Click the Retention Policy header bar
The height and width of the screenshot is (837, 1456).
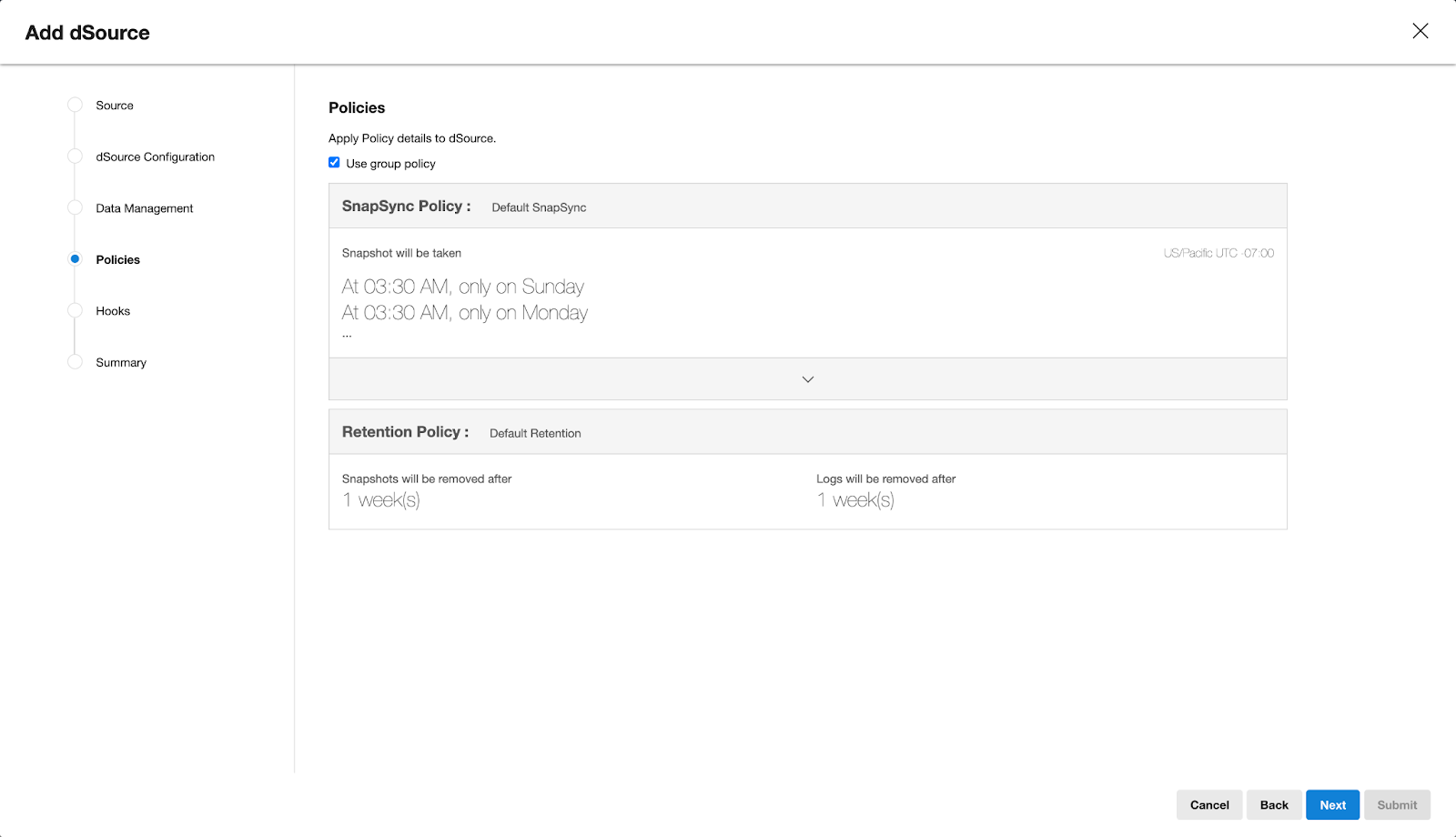tap(807, 432)
